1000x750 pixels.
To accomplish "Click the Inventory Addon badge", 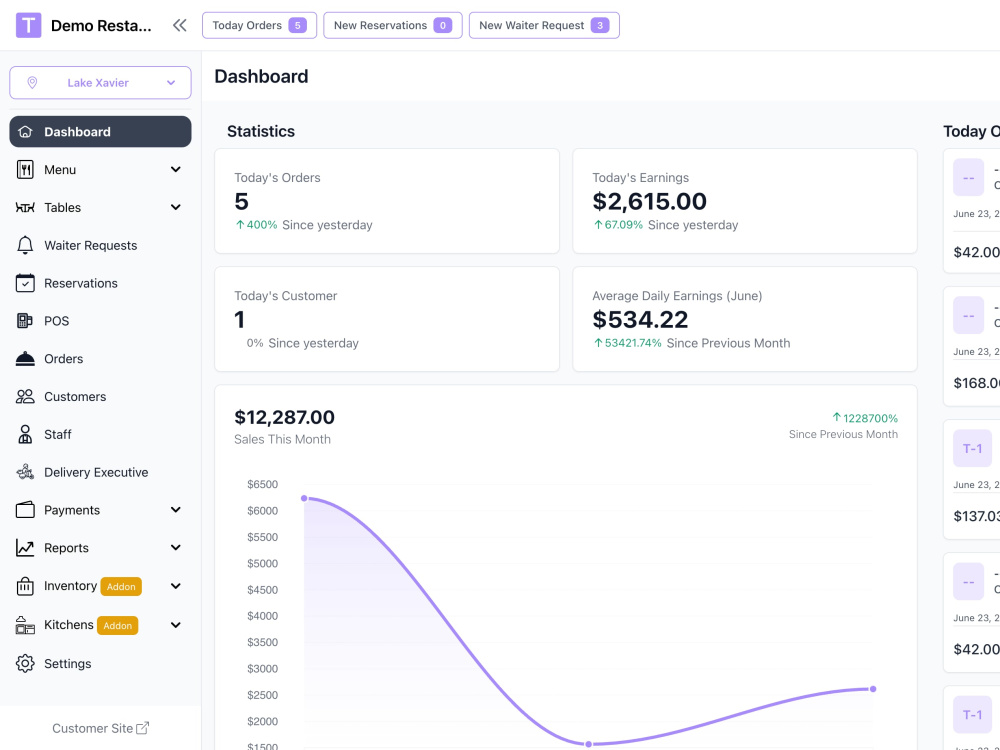I will [x=121, y=587].
